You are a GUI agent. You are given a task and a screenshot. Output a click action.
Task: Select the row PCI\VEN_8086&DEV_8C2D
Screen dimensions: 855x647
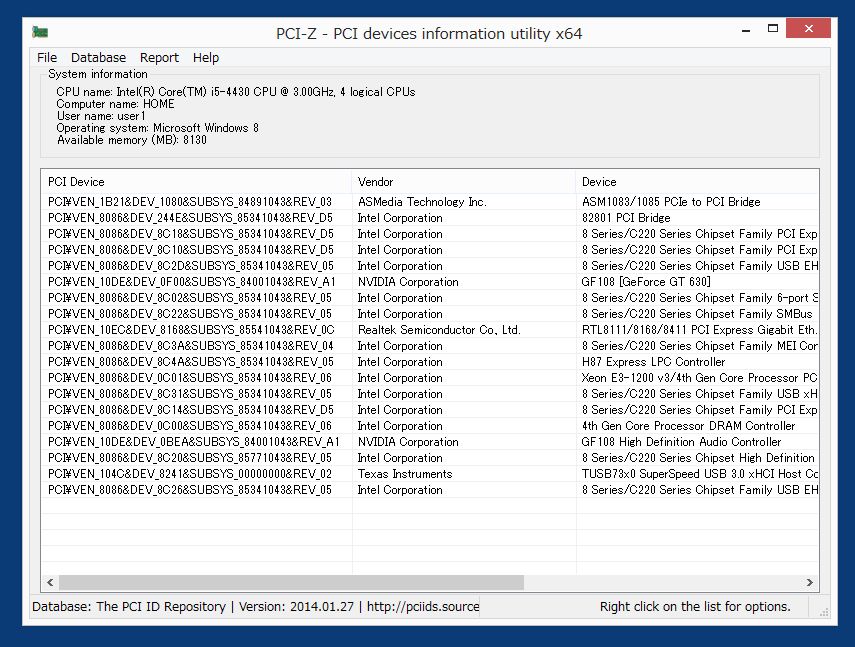pyautogui.click(x=430, y=266)
